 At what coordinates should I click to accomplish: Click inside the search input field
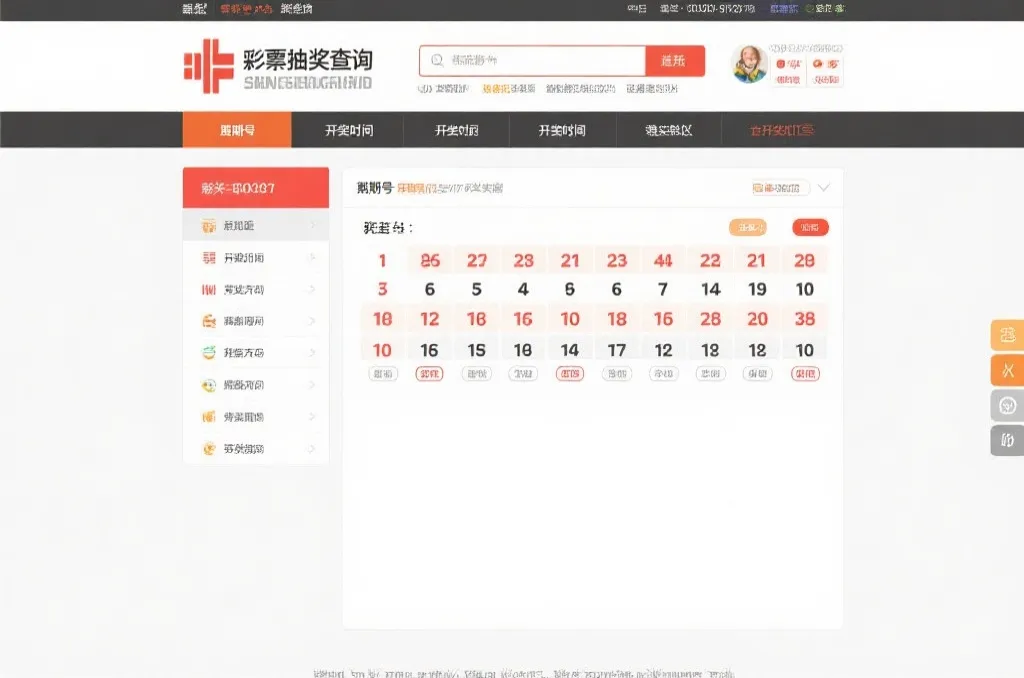(540, 60)
